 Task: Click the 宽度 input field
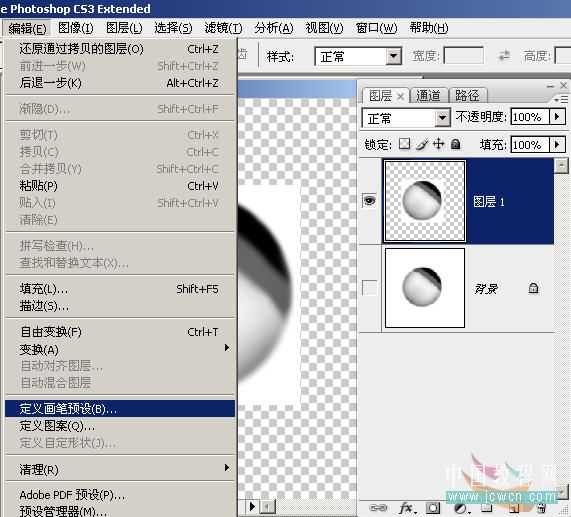pyautogui.click(x=464, y=56)
